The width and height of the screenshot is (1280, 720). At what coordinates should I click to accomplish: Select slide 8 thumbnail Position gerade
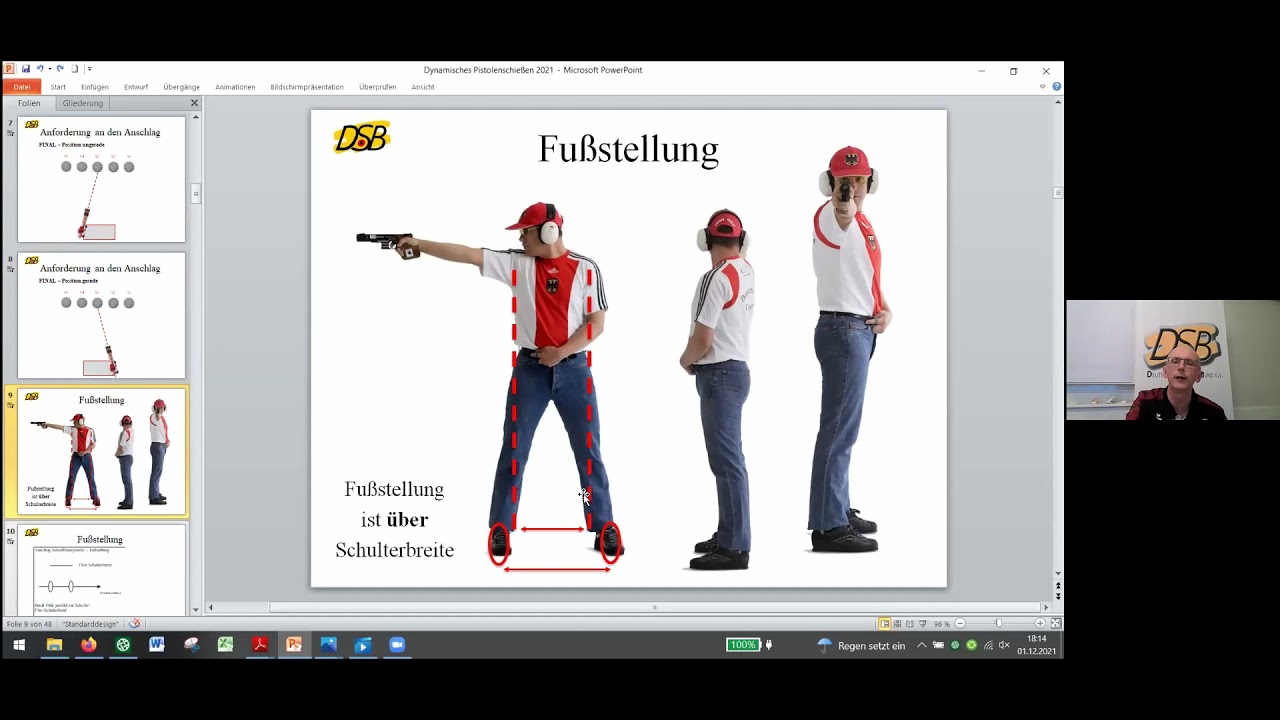tap(101, 316)
